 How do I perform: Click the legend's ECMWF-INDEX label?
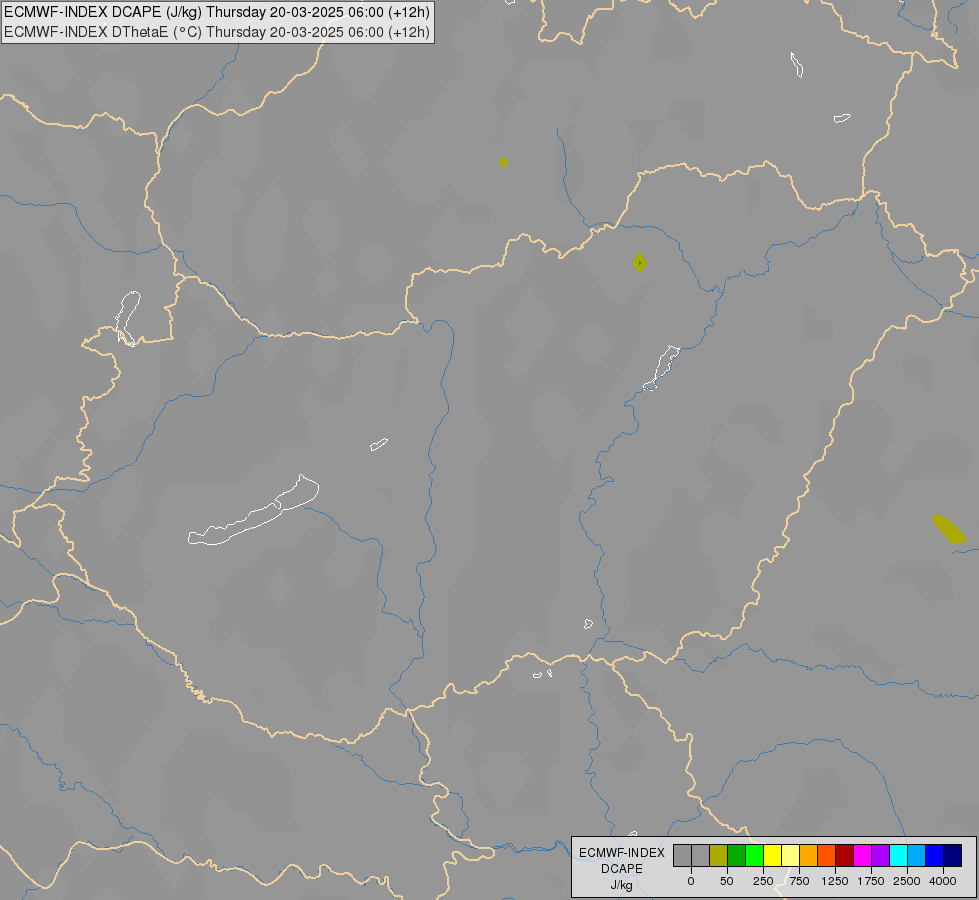[x=622, y=853]
